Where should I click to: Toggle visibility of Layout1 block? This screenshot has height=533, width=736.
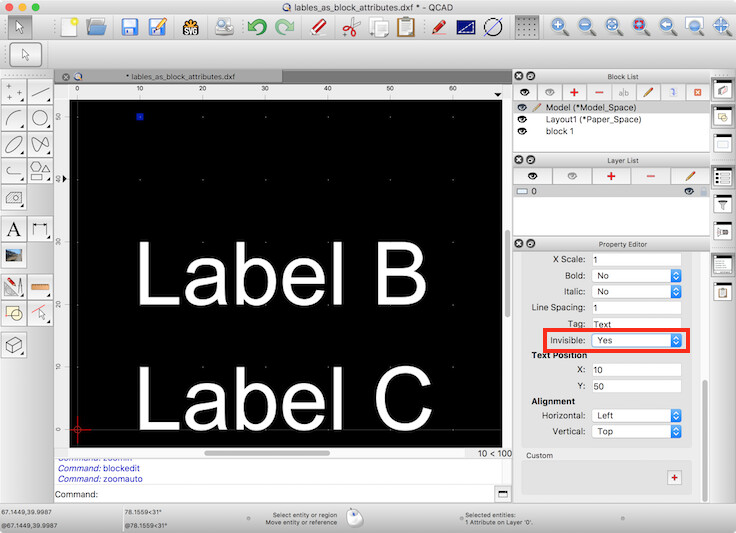coord(522,119)
